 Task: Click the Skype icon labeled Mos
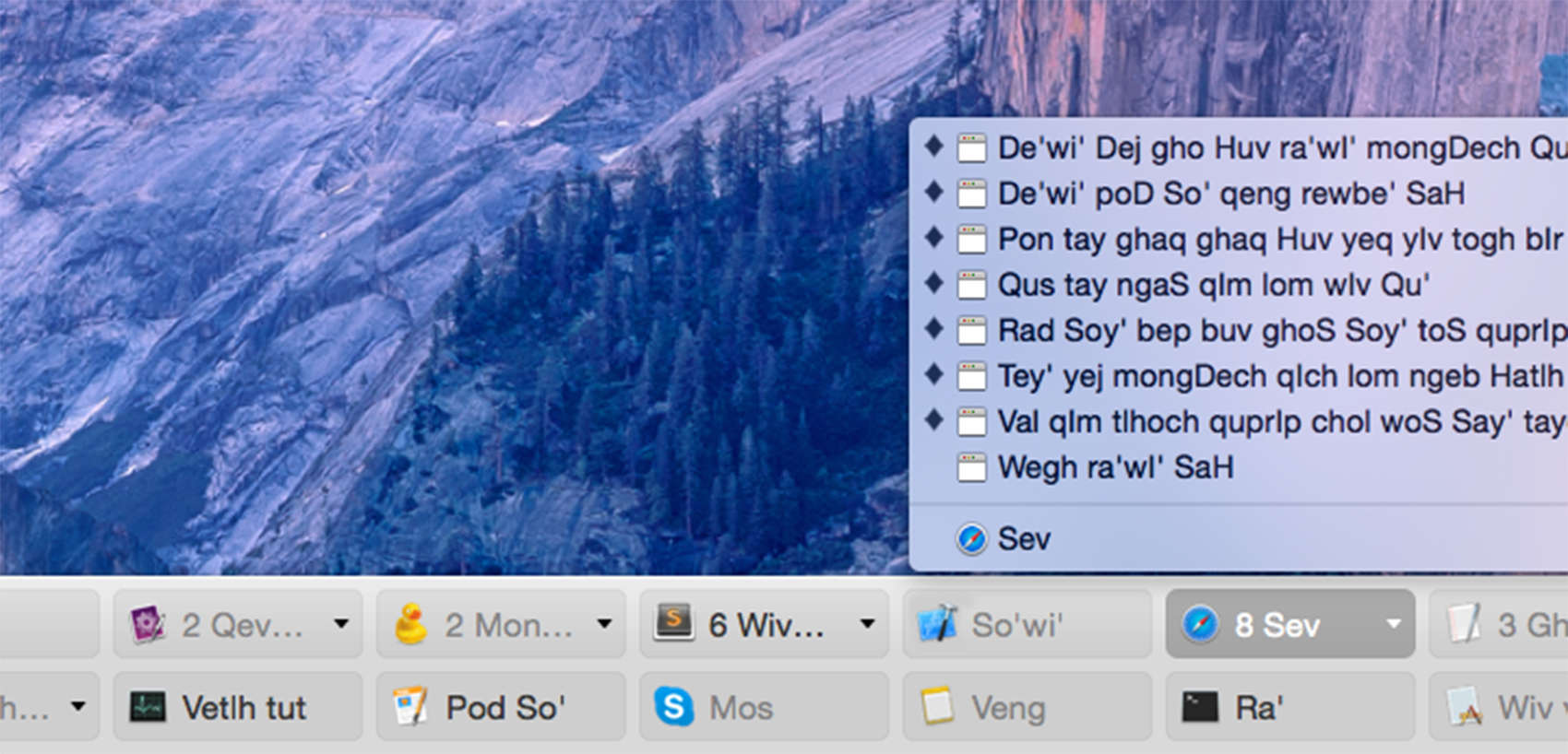pyautogui.click(x=674, y=707)
